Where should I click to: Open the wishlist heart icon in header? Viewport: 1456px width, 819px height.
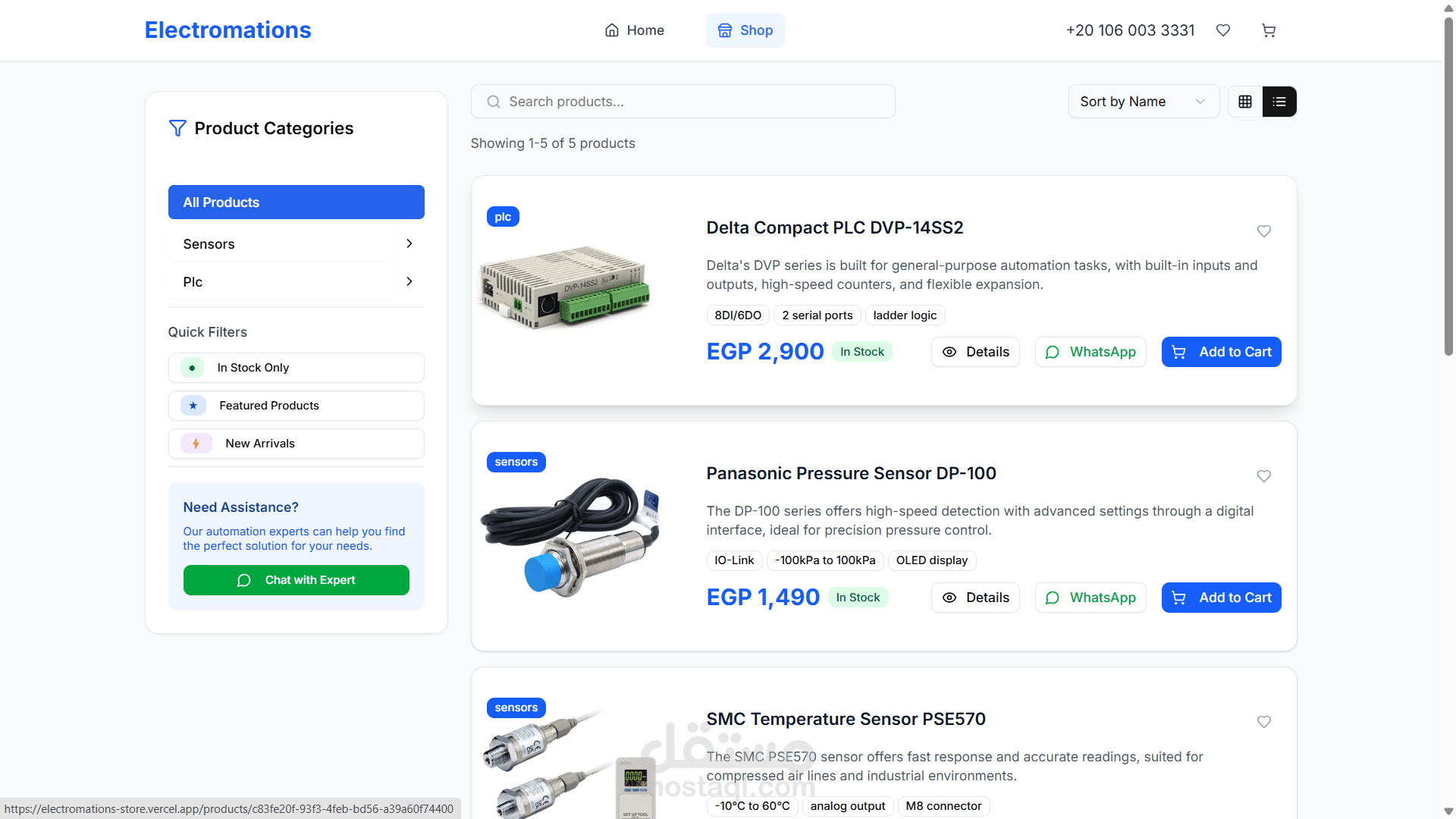(x=1223, y=30)
